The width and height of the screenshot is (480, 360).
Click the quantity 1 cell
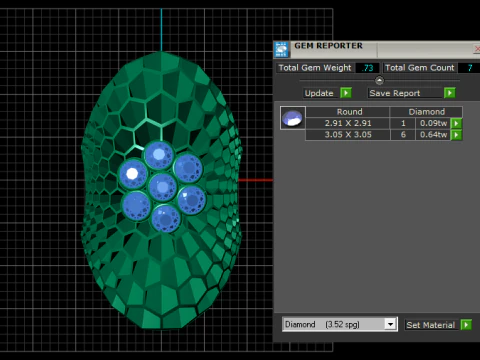click(x=403, y=123)
